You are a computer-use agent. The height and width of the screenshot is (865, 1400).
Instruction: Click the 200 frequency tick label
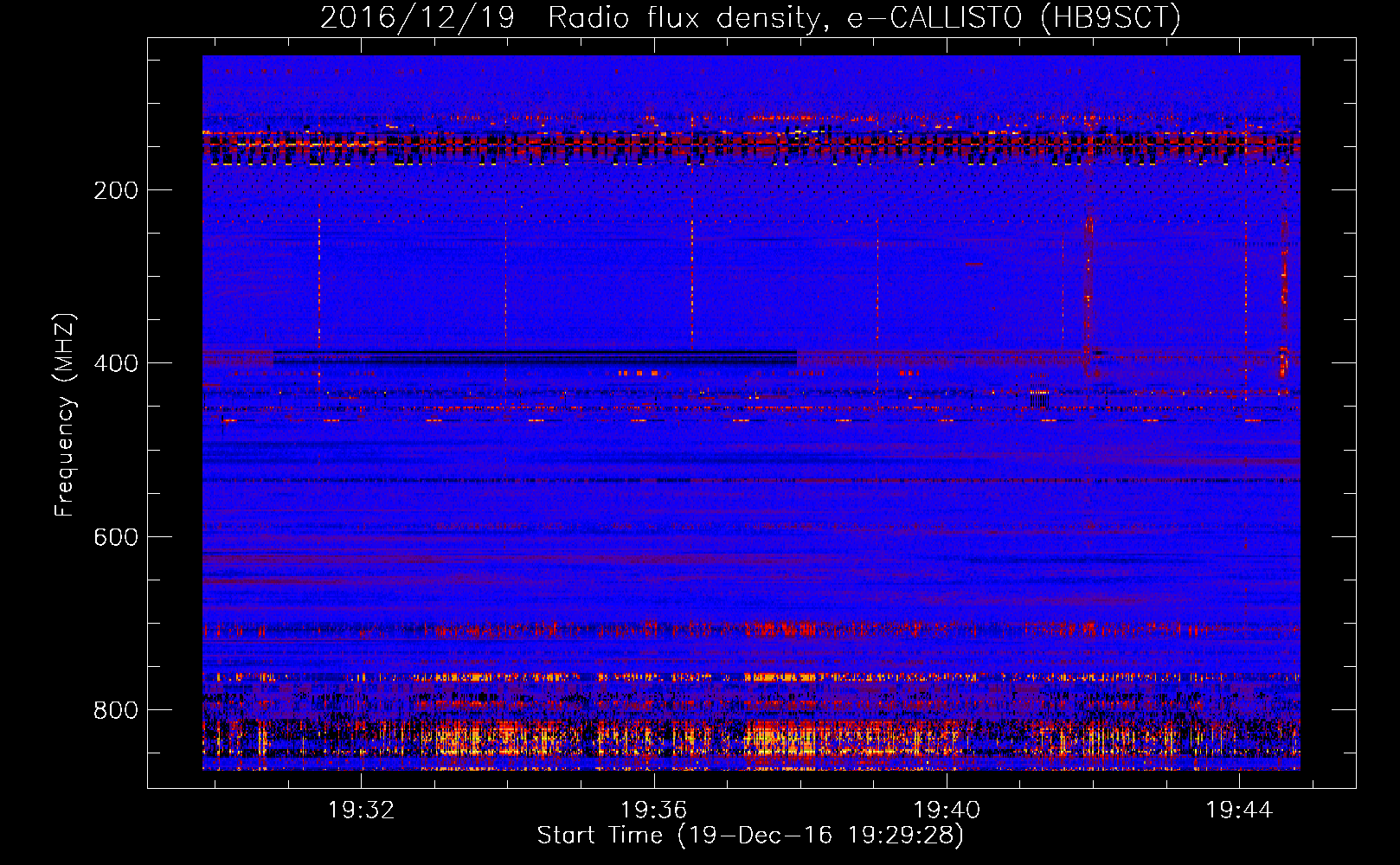(115, 190)
